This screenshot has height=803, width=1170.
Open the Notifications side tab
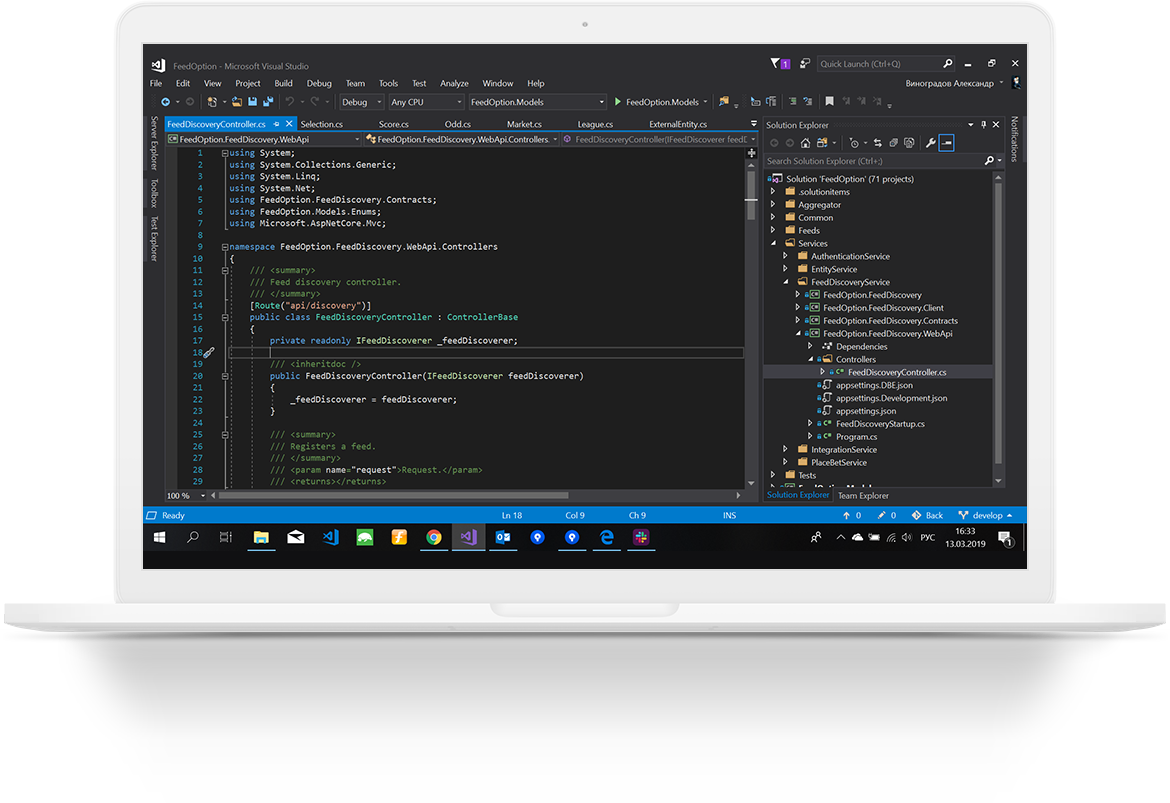click(x=1014, y=139)
